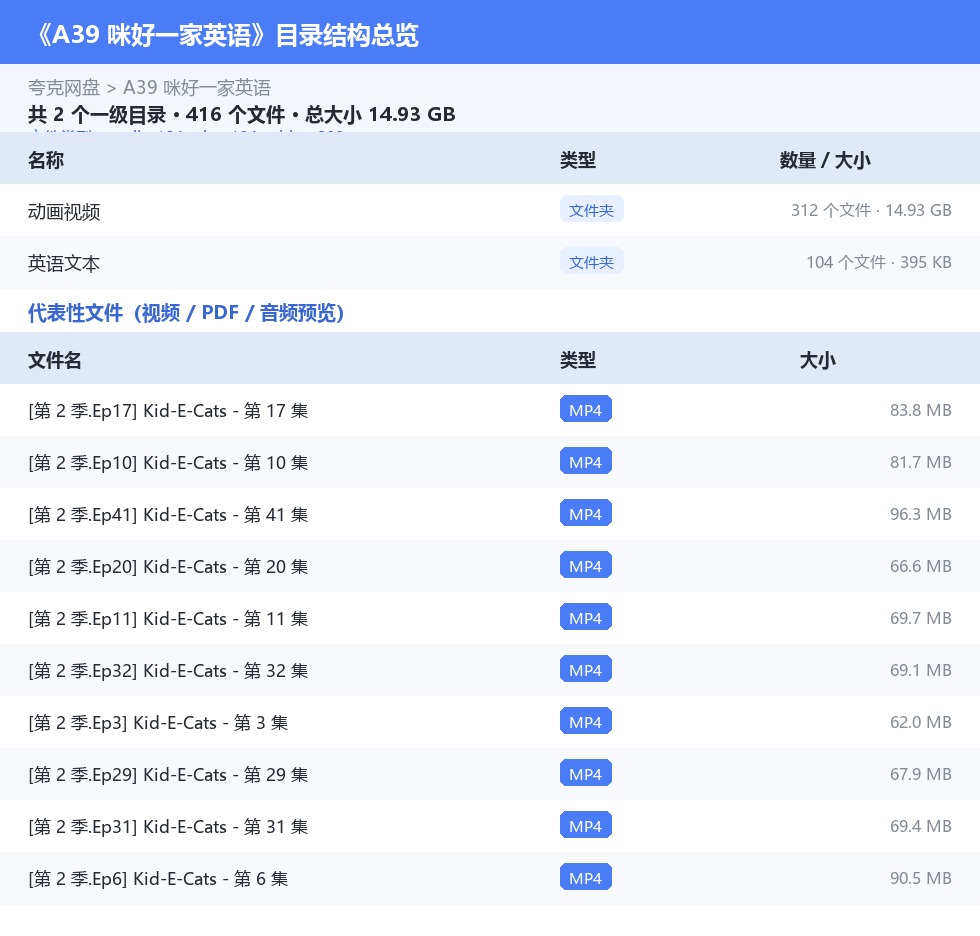Click MP4 badge for 第 11 集

click(x=586, y=617)
